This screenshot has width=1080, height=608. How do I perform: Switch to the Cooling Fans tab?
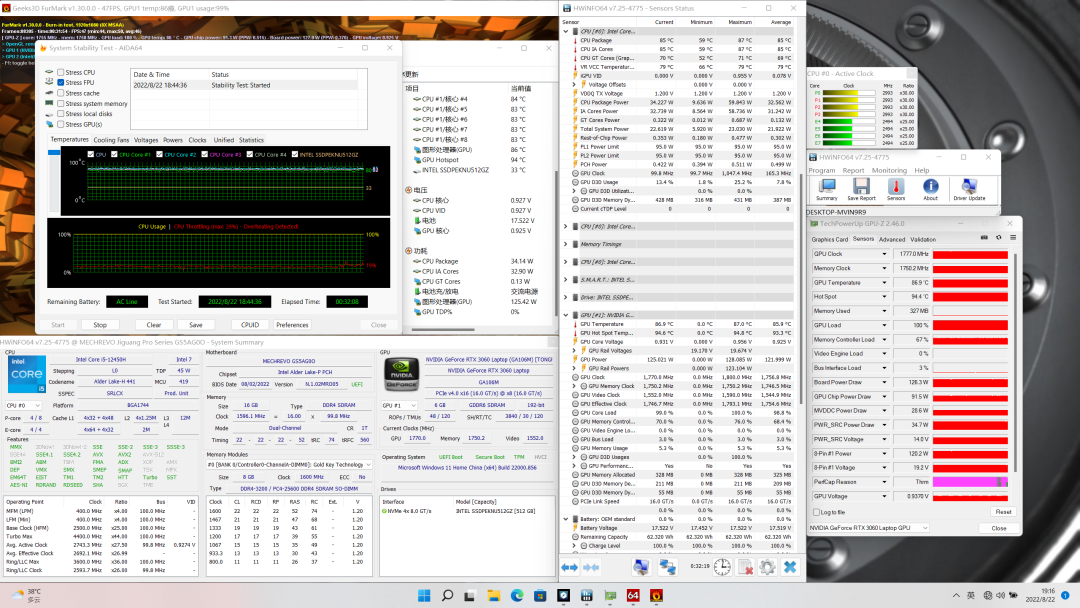click(x=110, y=140)
